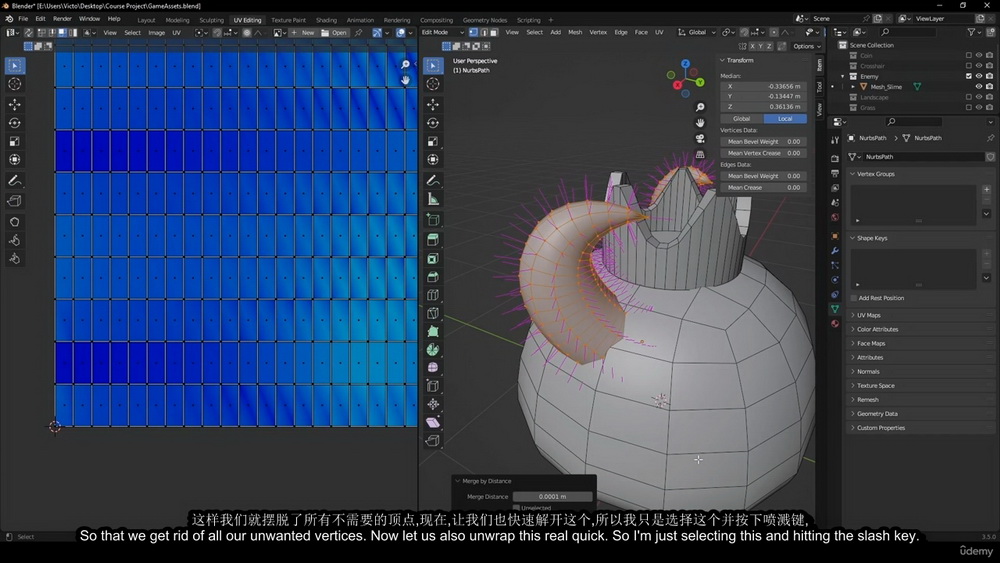Collapse the Vertex Groups panel
The height and width of the screenshot is (563, 1000).
pos(876,173)
